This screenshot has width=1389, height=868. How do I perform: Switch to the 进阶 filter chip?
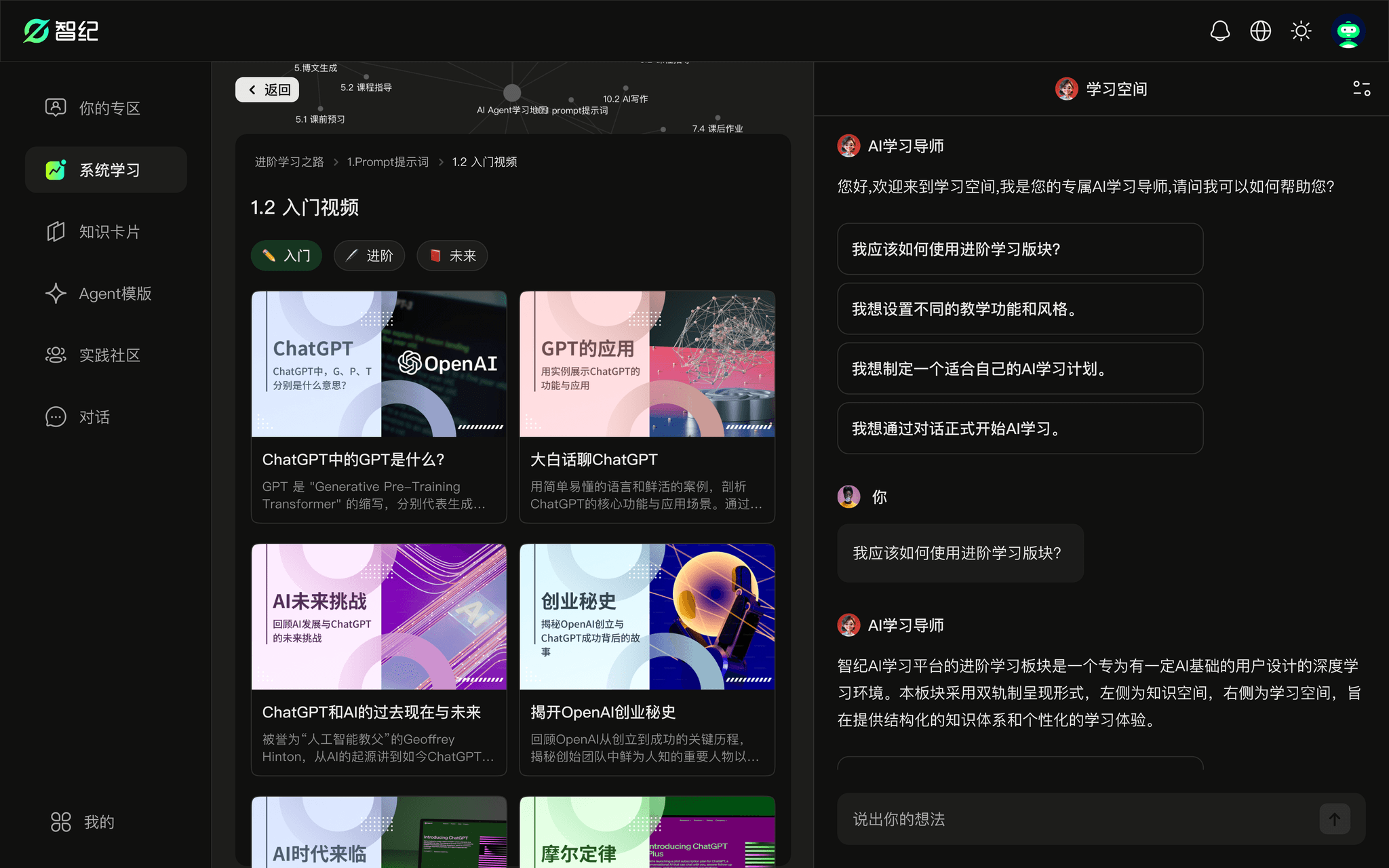pos(369,256)
